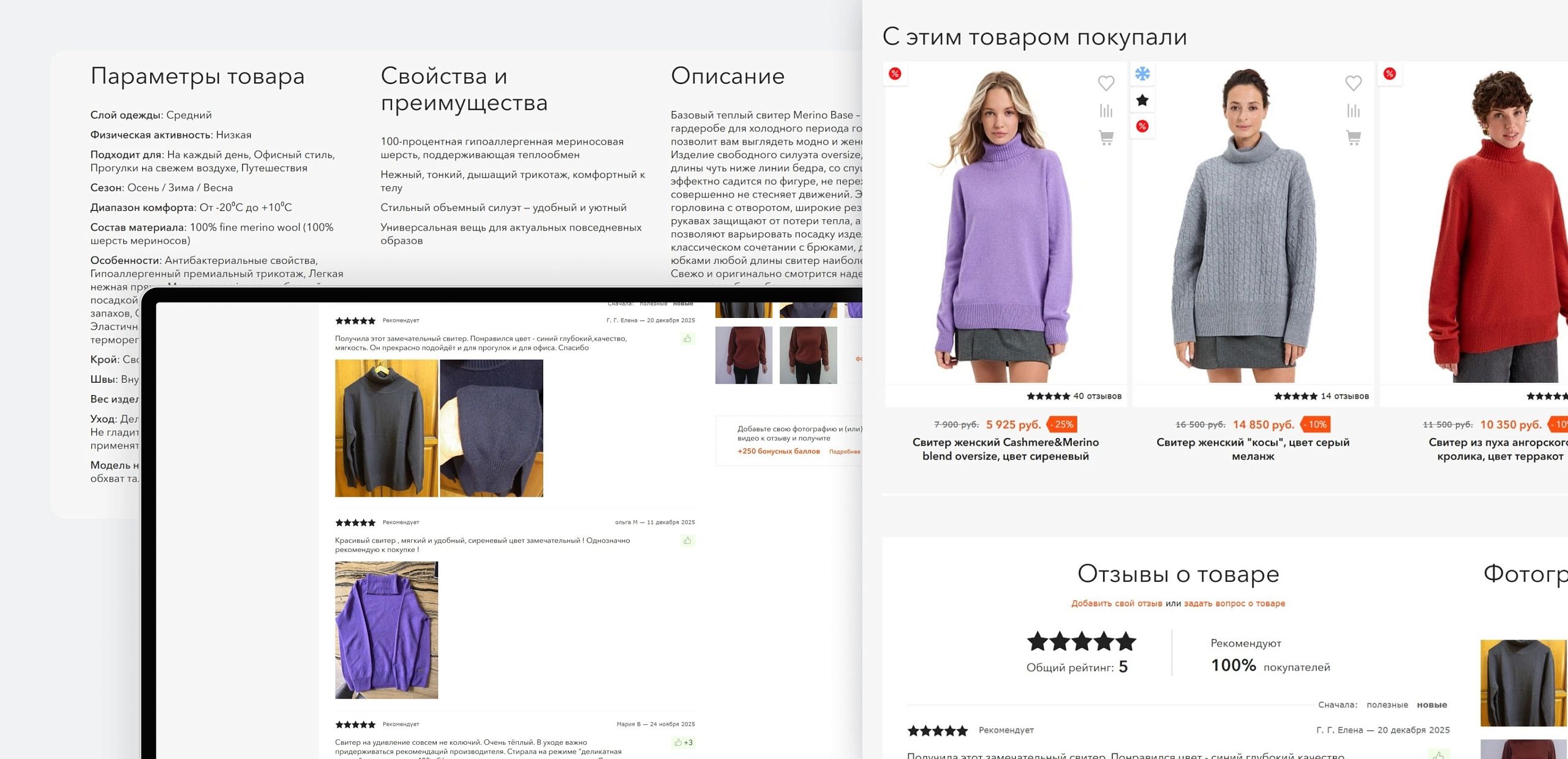Click the compare icon on the gray melange sweater
The image size is (1568, 759).
(x=1353, y=111)
